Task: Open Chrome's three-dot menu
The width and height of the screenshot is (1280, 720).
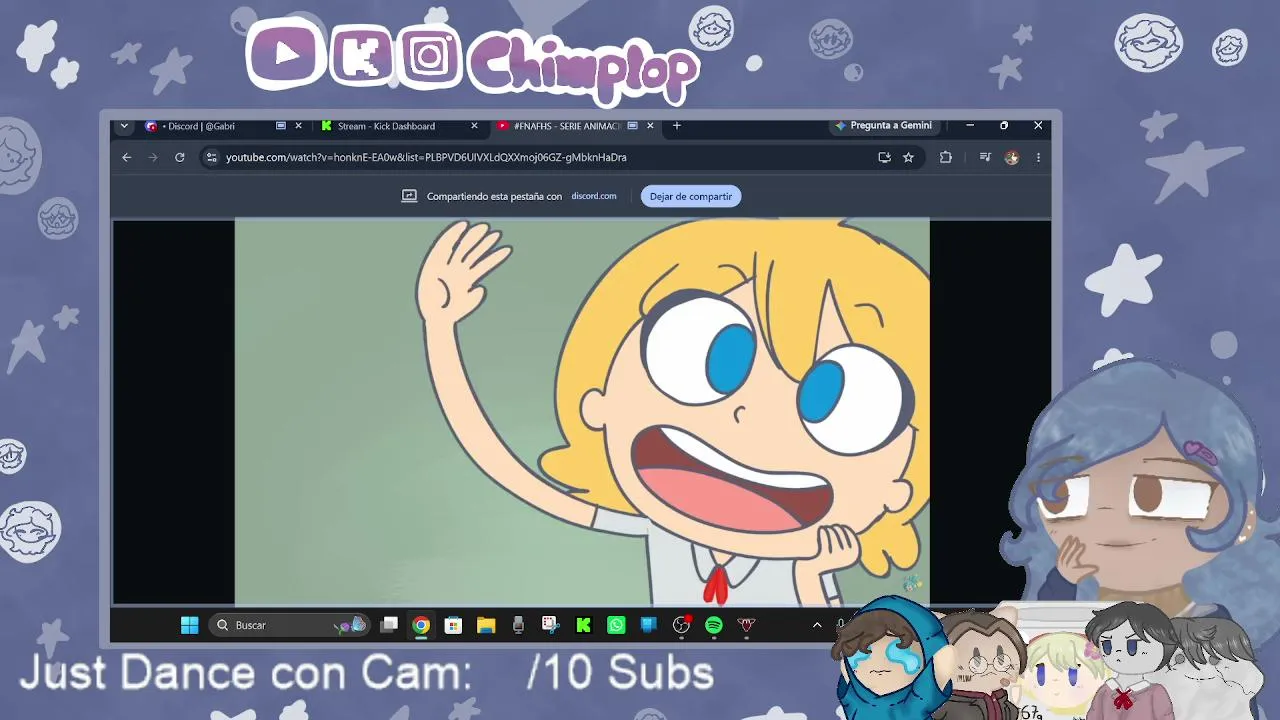Action: tap(1038, 157)
